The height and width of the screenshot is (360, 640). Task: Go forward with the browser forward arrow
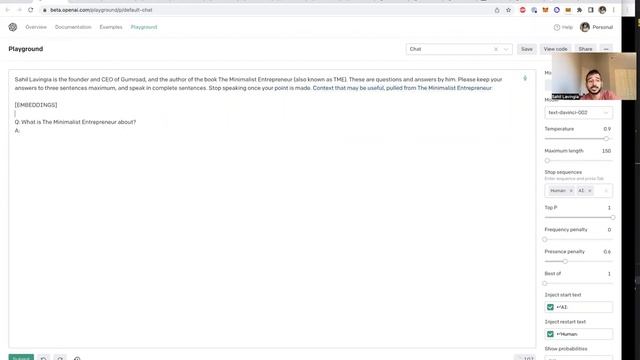pyautogui.click(x=19, y=10)
